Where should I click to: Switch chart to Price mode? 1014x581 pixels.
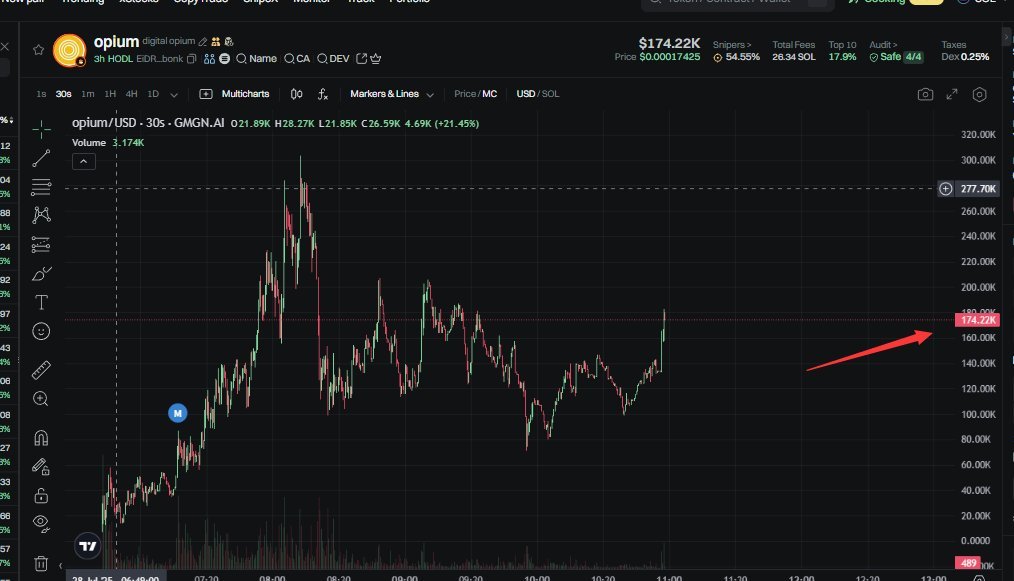pyautogui.click(x=464, y=94)
